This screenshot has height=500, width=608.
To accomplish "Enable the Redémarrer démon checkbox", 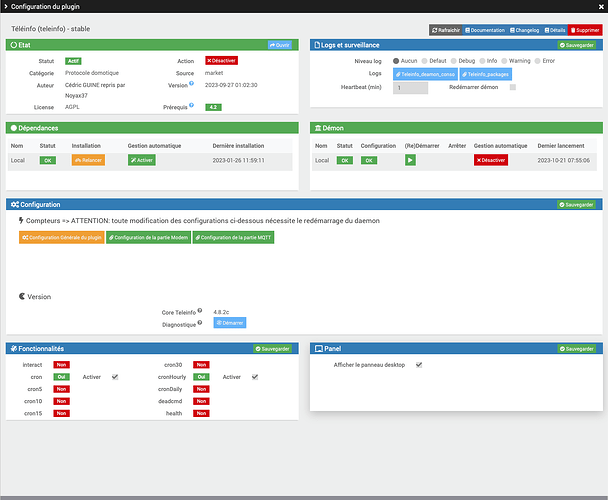I will [513, 87].
